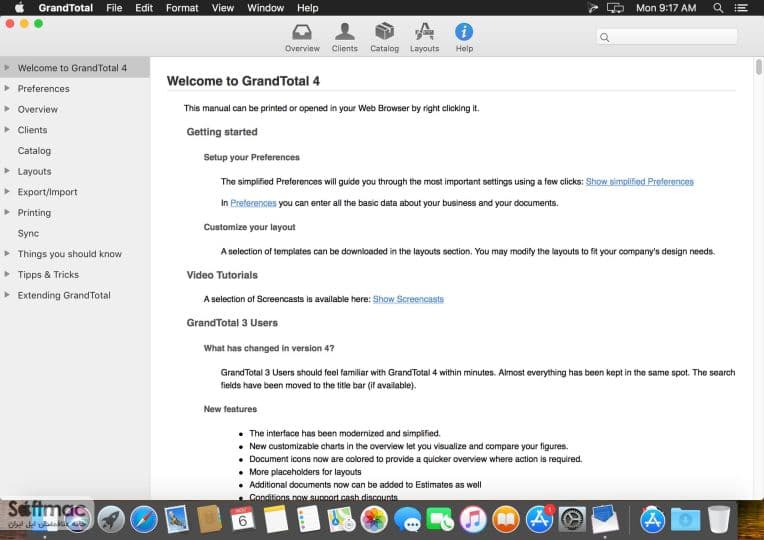This screenshot has width=764, height=540.
Task: Click the manual's vertical scrollbar
Action: click(759, 67)
